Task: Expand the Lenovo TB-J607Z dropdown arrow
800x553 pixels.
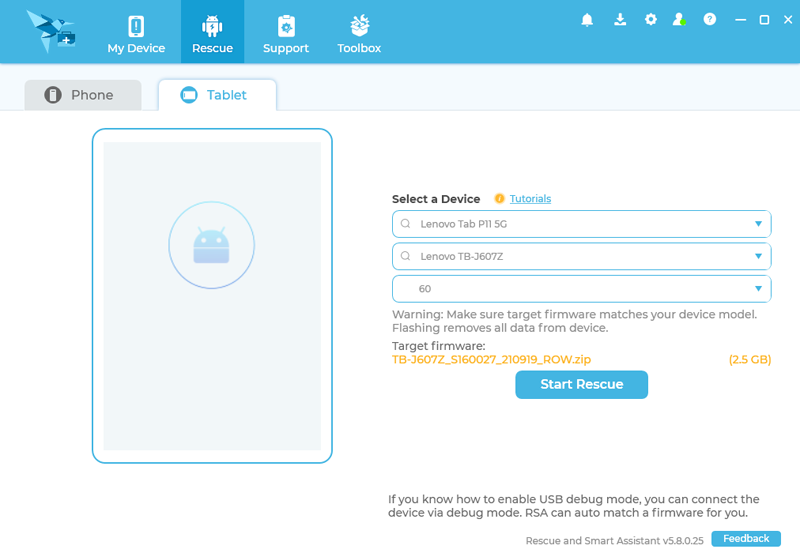Action: (x=758, y=256)
